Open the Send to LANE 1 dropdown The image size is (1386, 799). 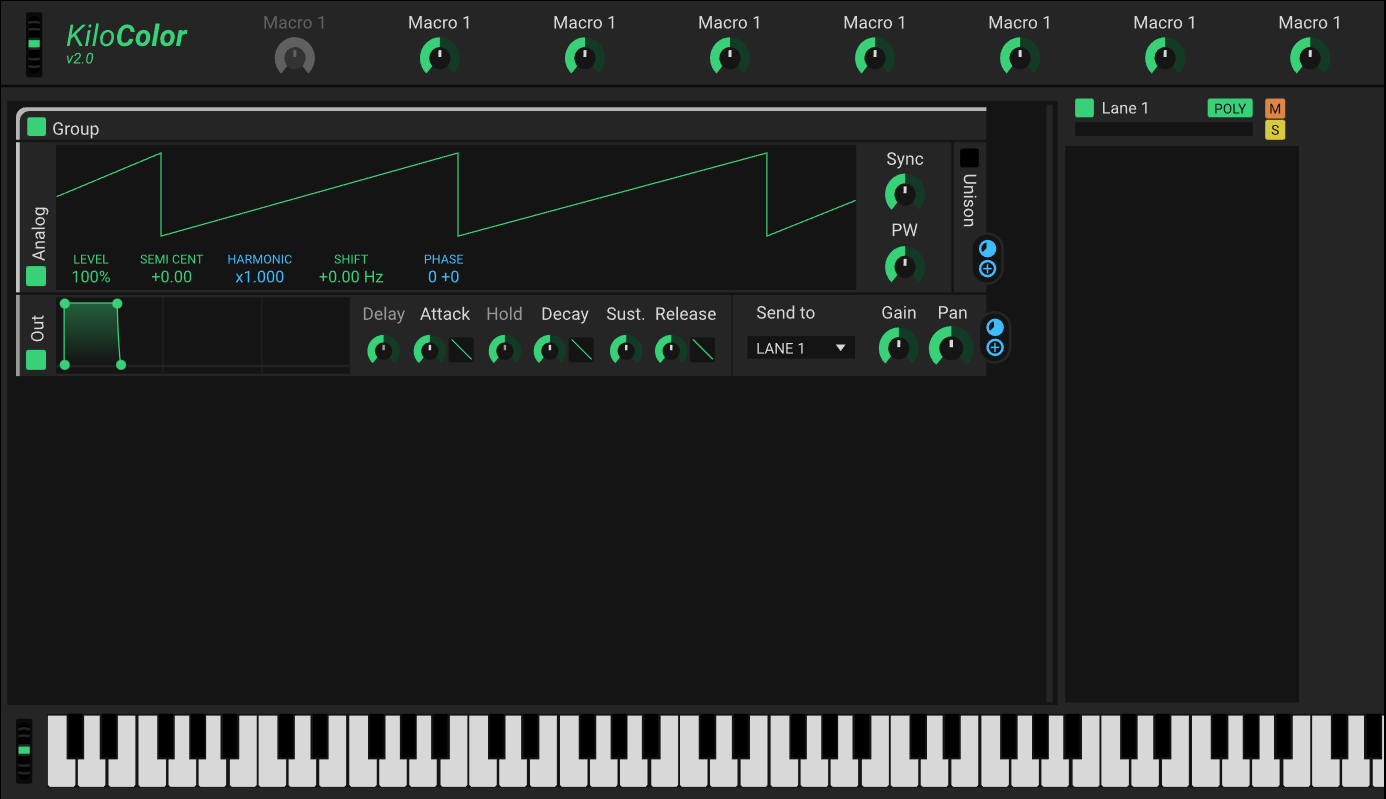pos(800,347)
